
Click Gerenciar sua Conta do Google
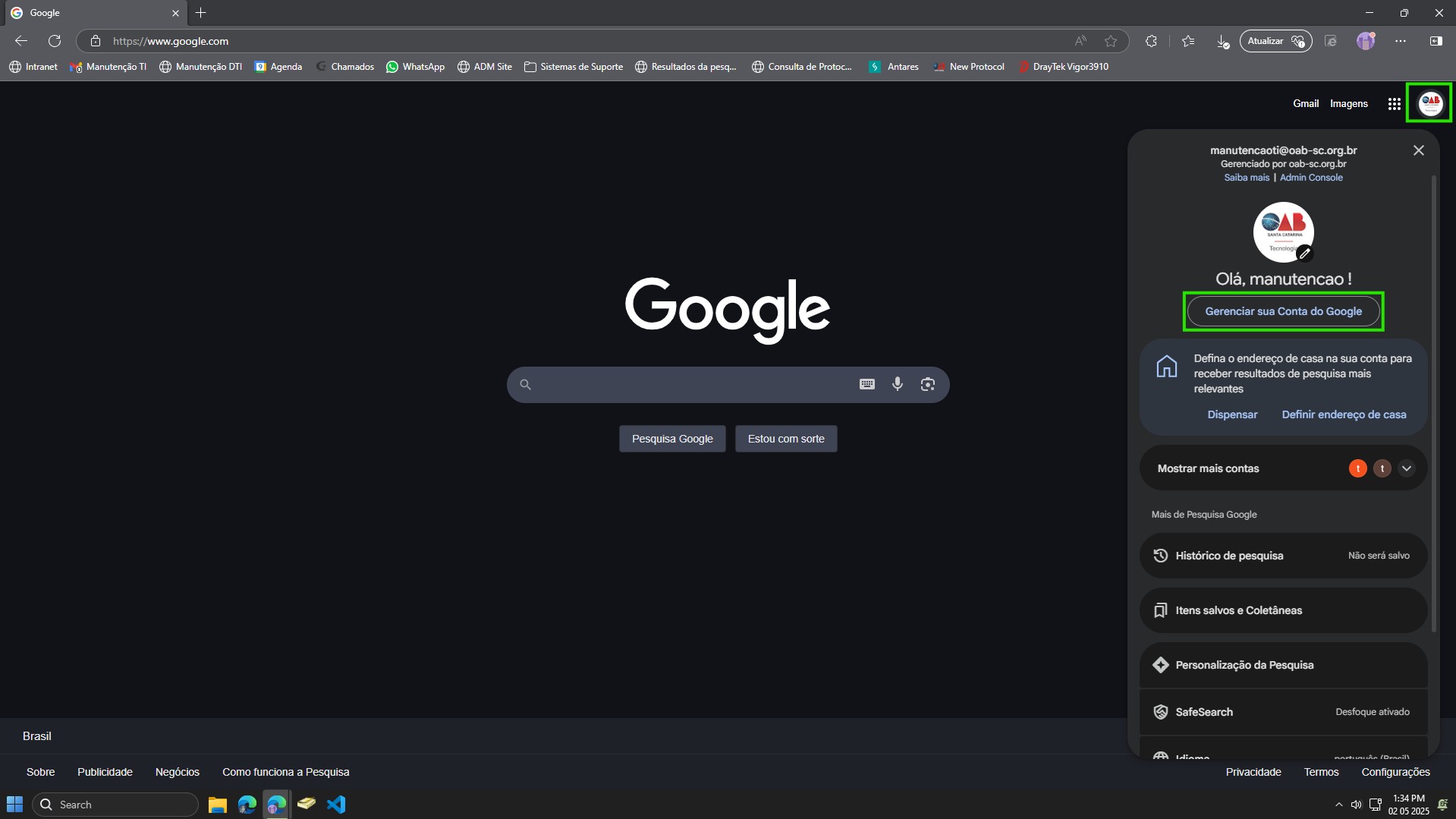click(1284, 311)
